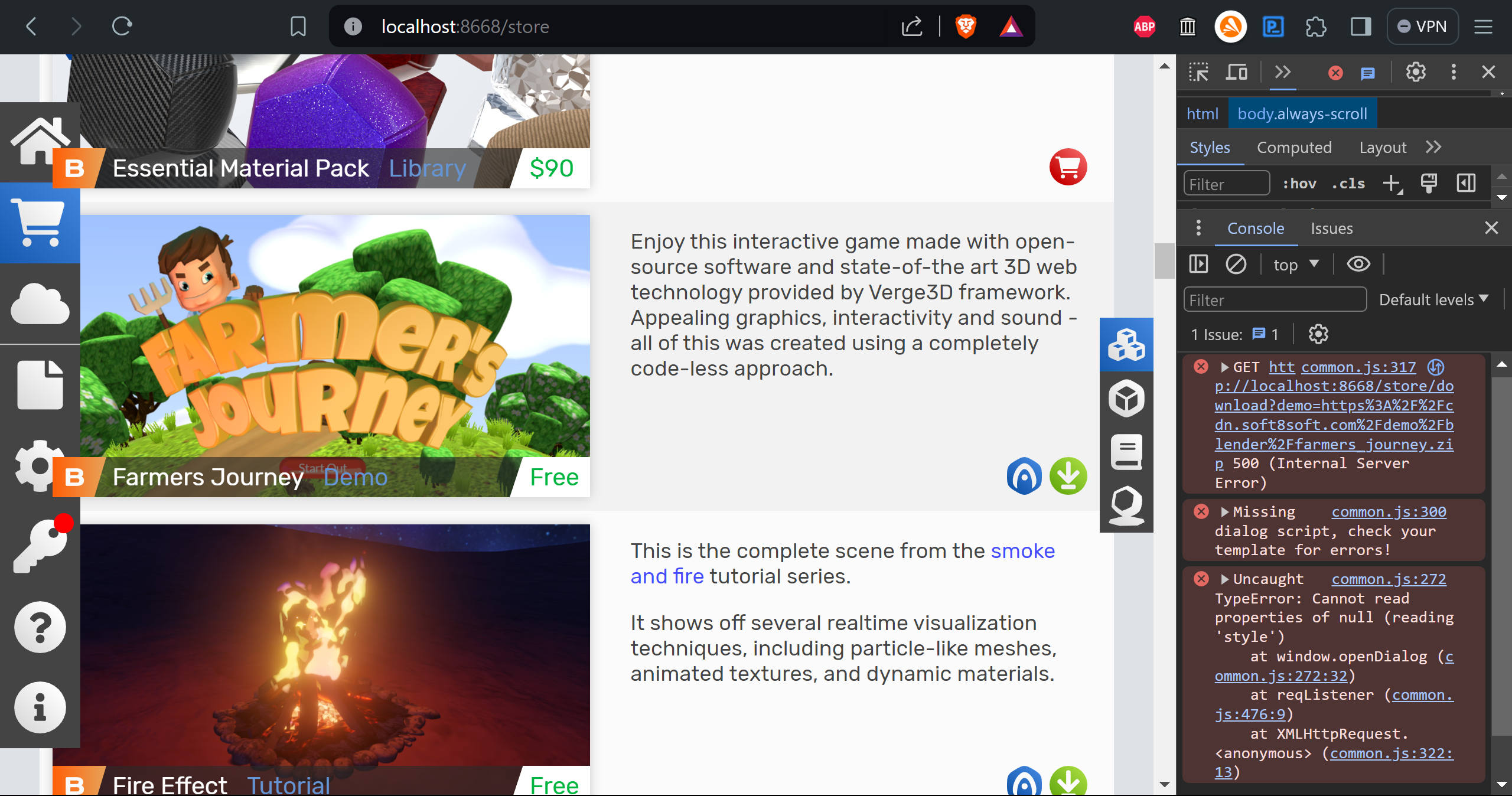Open the user forum icon on right strip
1512x796 pixels.
(1126, 505)
